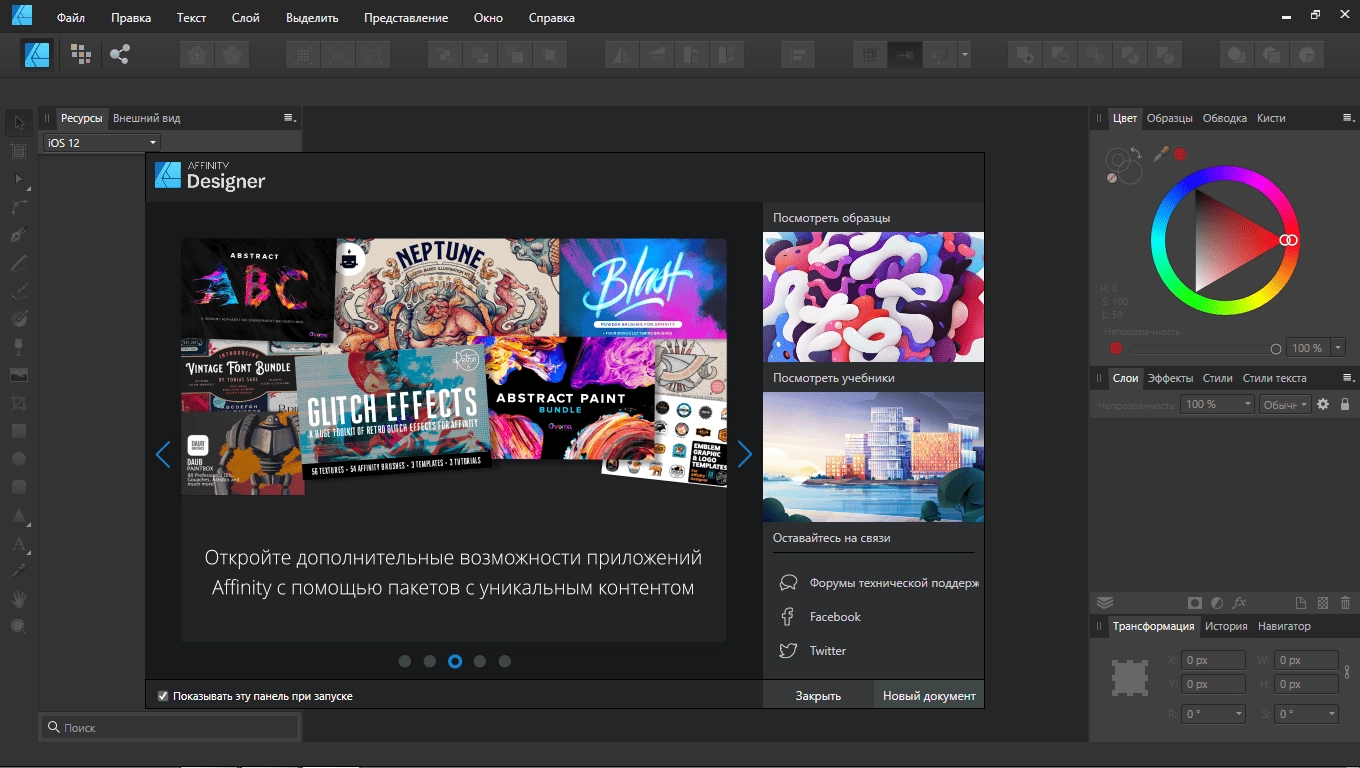
Task: Select the Zoom tool
Action: 18,626
